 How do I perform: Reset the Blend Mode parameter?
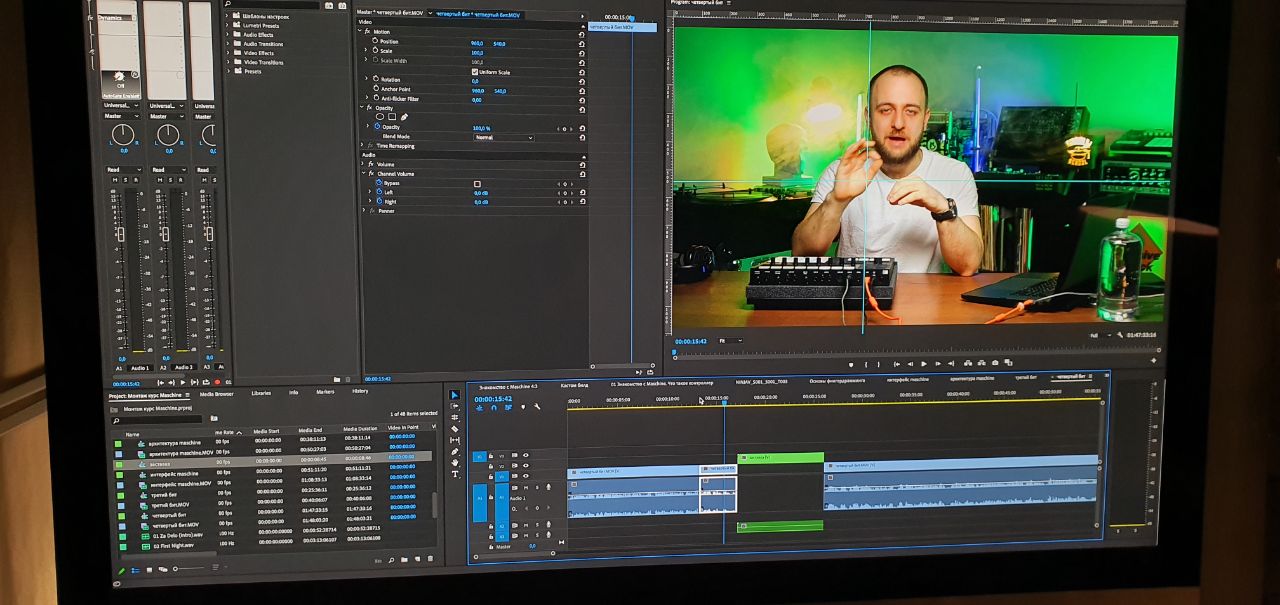tap(582, 138)
